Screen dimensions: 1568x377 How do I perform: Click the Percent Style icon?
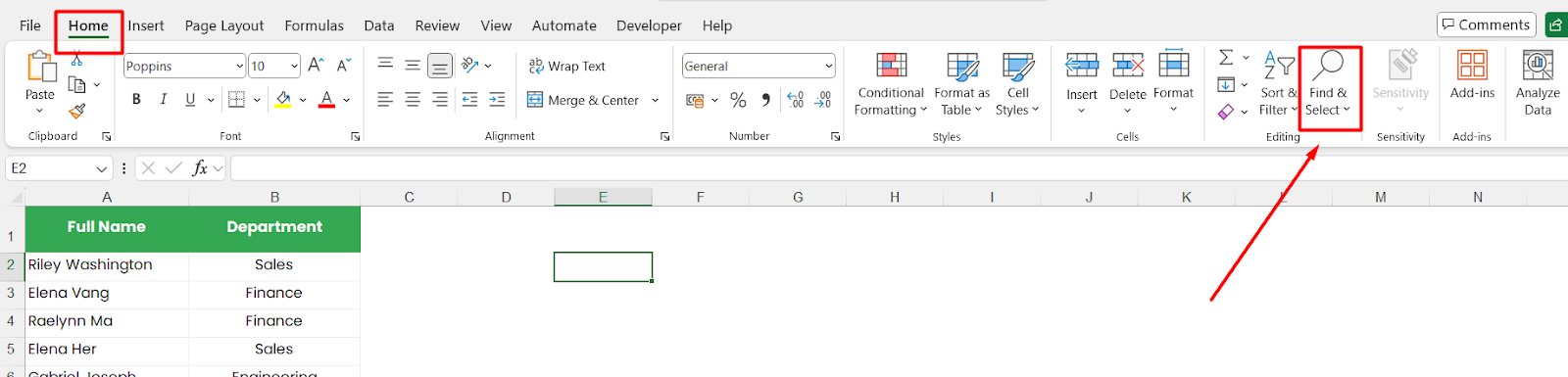738,100
